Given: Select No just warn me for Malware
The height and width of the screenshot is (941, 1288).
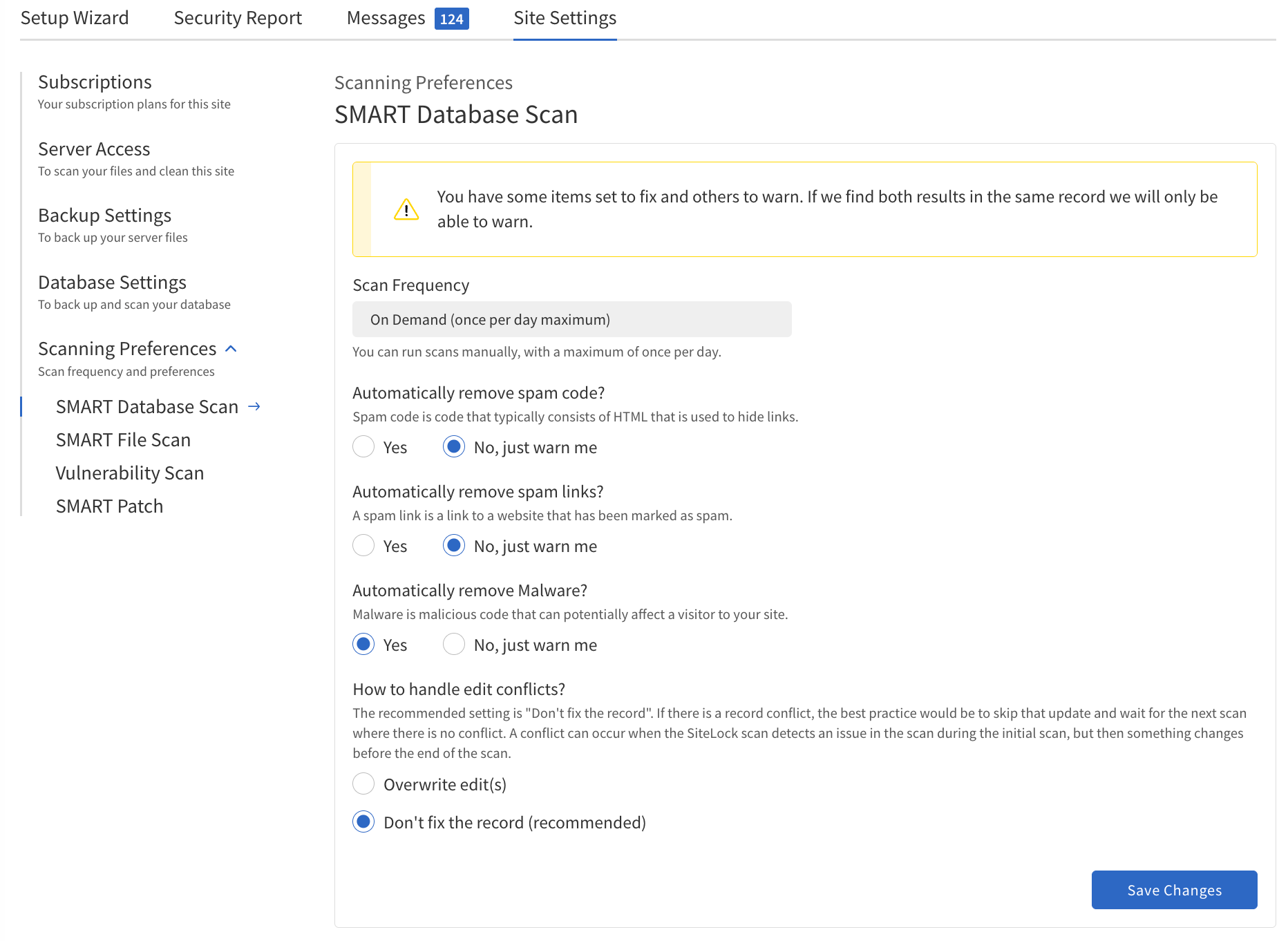Looking at the screenshot, I should tap(454, 645).
